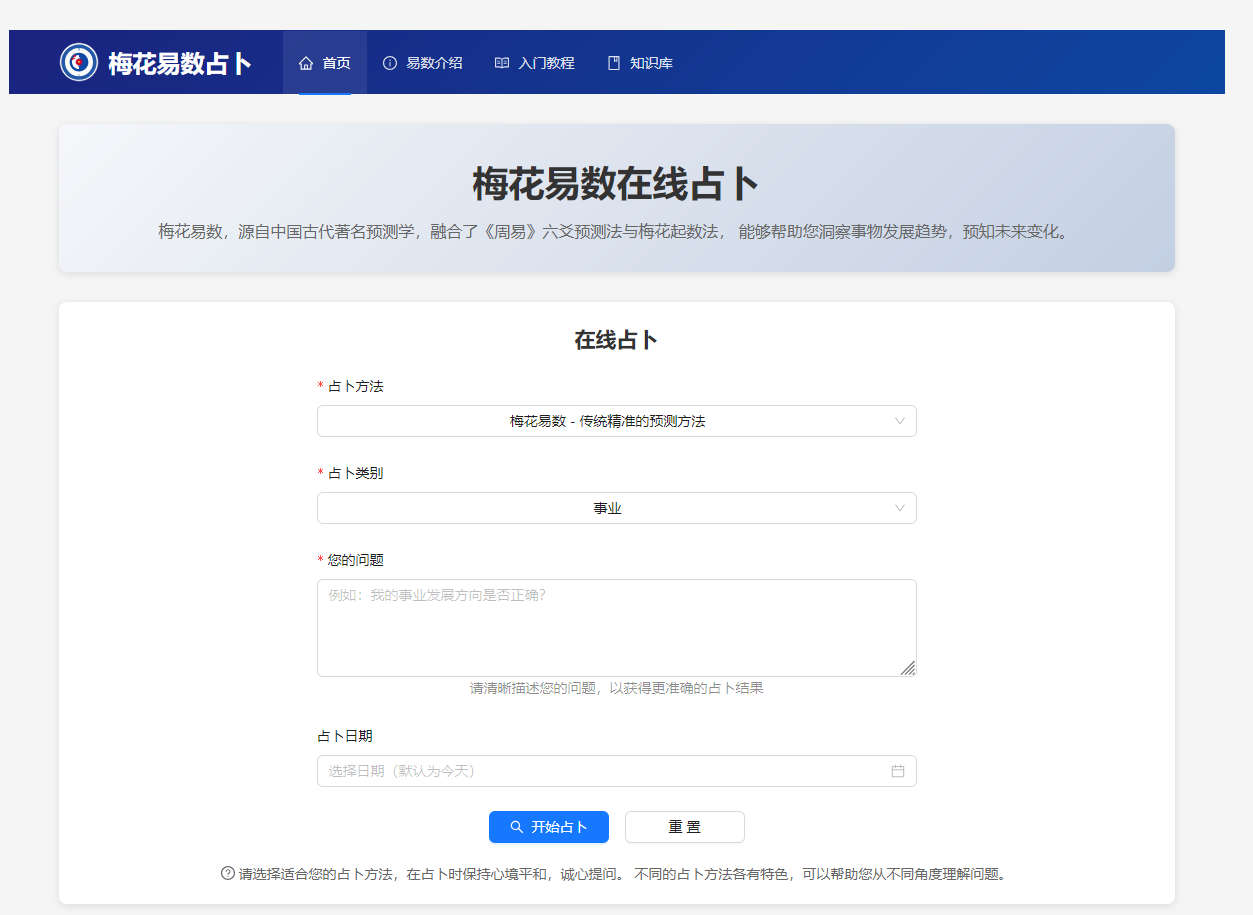Click the 您的问题 field label

click(x=355, y=560)
